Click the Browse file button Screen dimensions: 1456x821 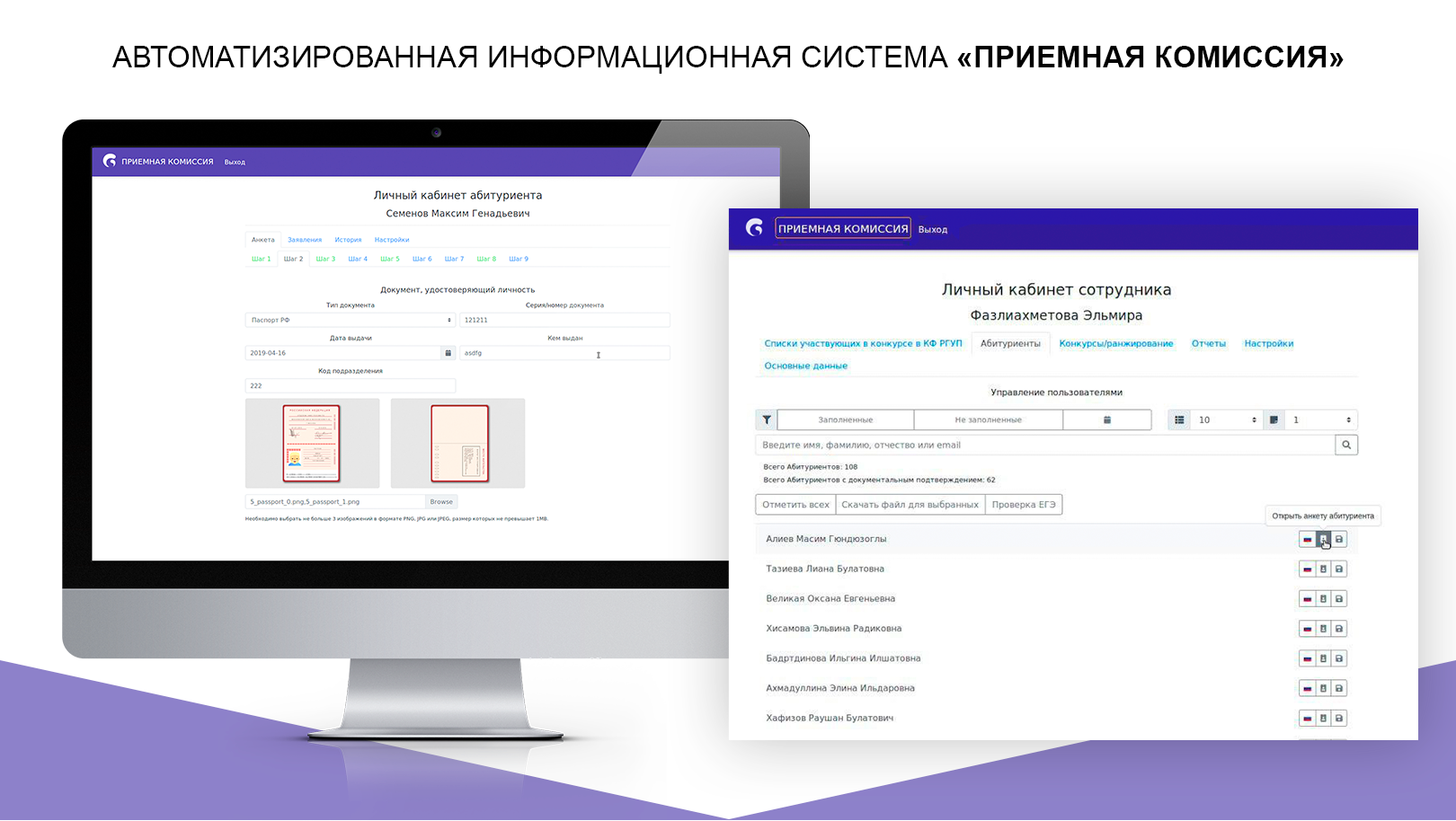point(441,501)
